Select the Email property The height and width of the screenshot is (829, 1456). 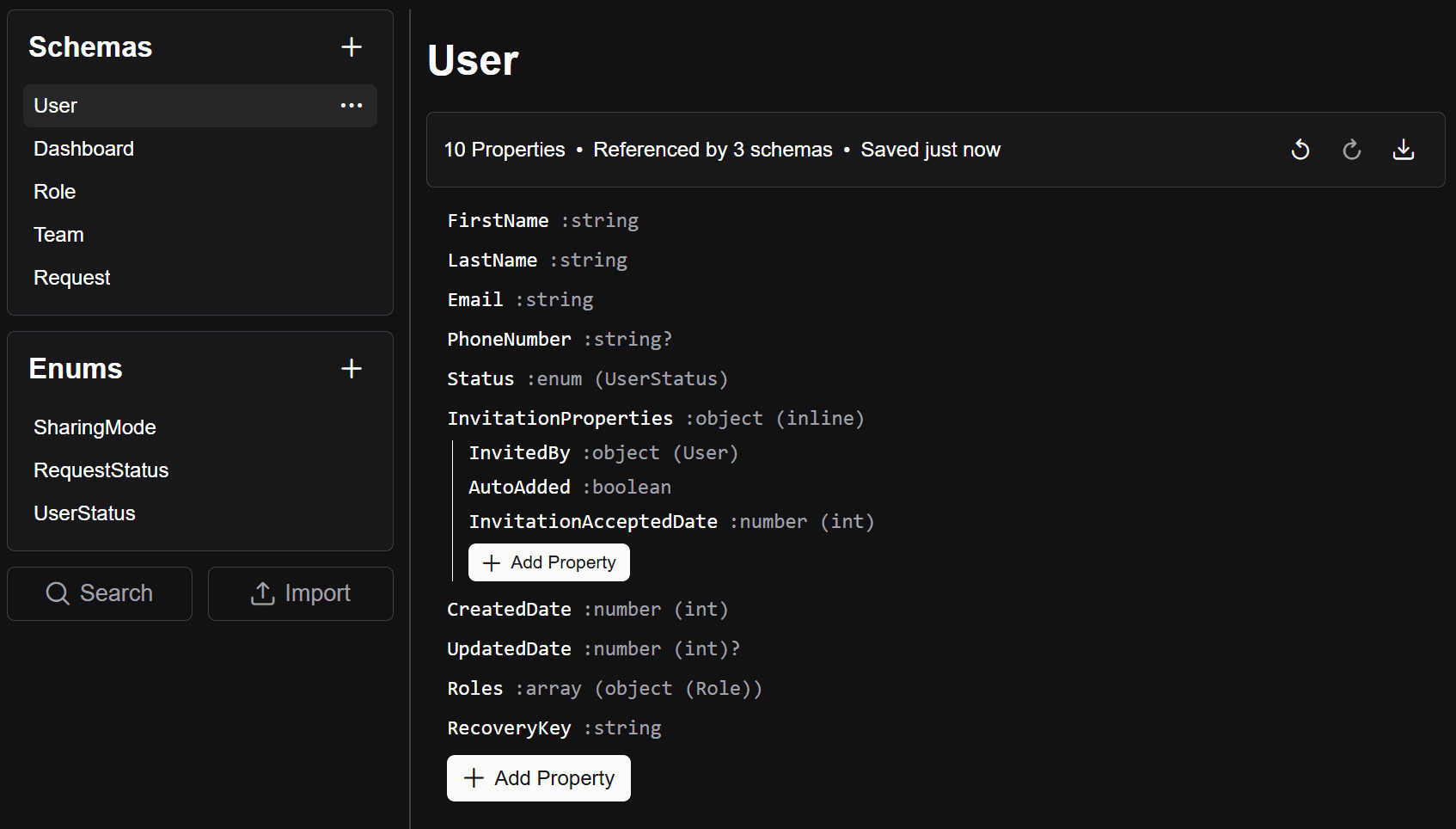point(520,300)
